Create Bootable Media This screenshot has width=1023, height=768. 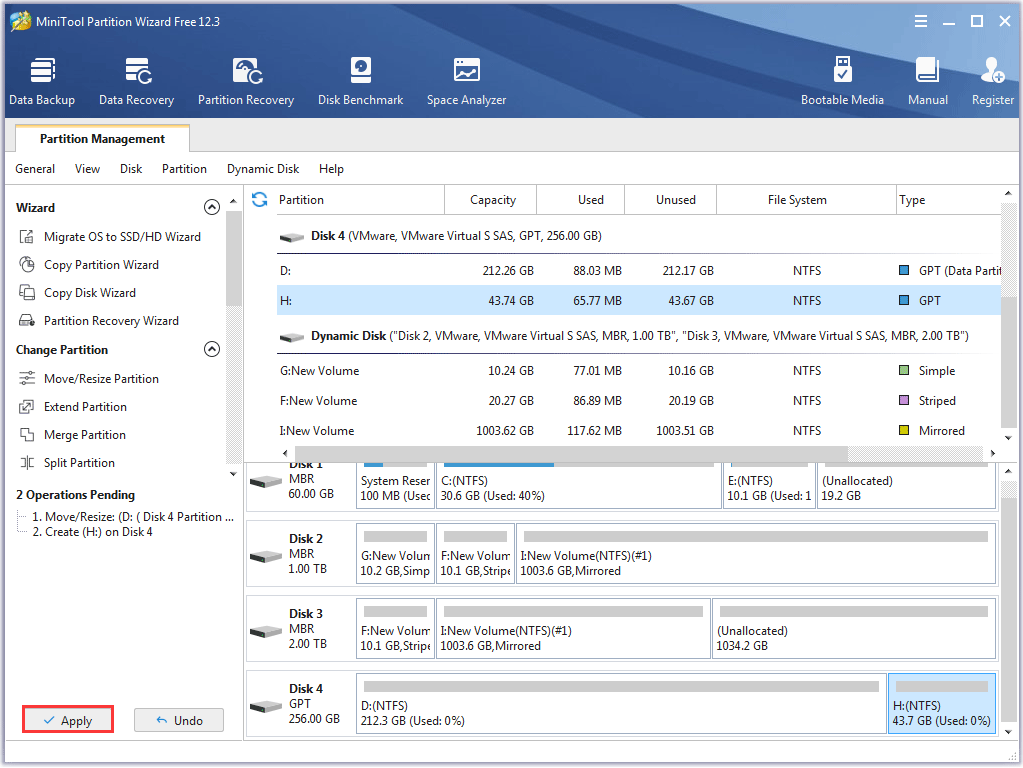point(842,82)
